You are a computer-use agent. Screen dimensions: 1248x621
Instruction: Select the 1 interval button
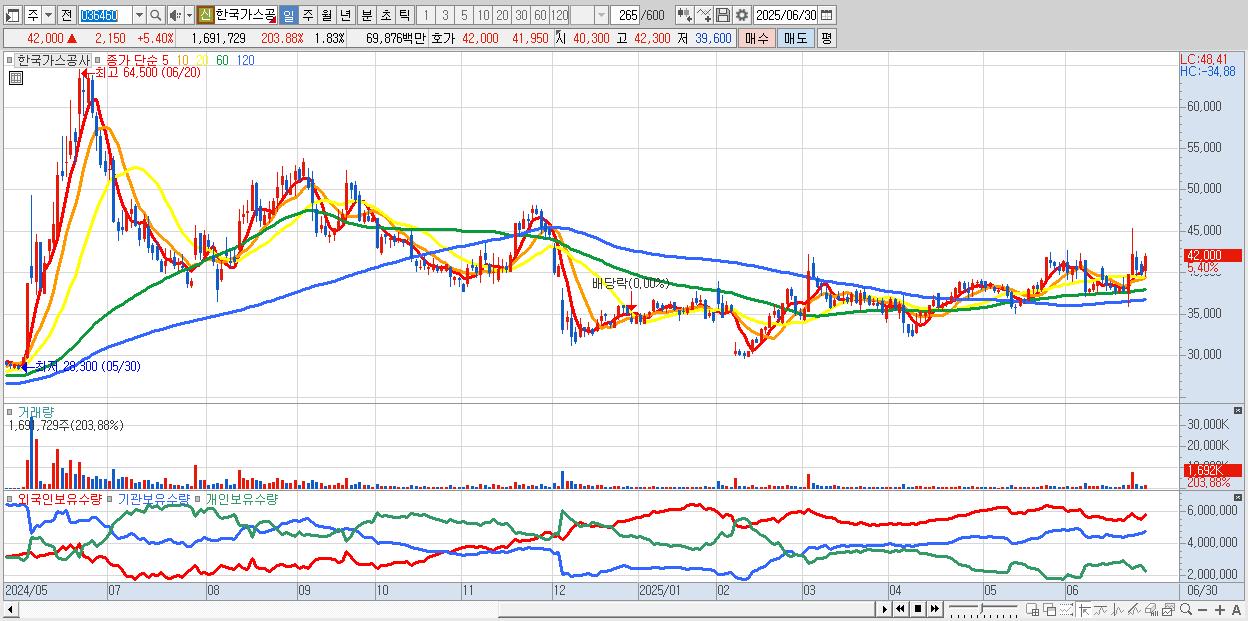[426, 15]
